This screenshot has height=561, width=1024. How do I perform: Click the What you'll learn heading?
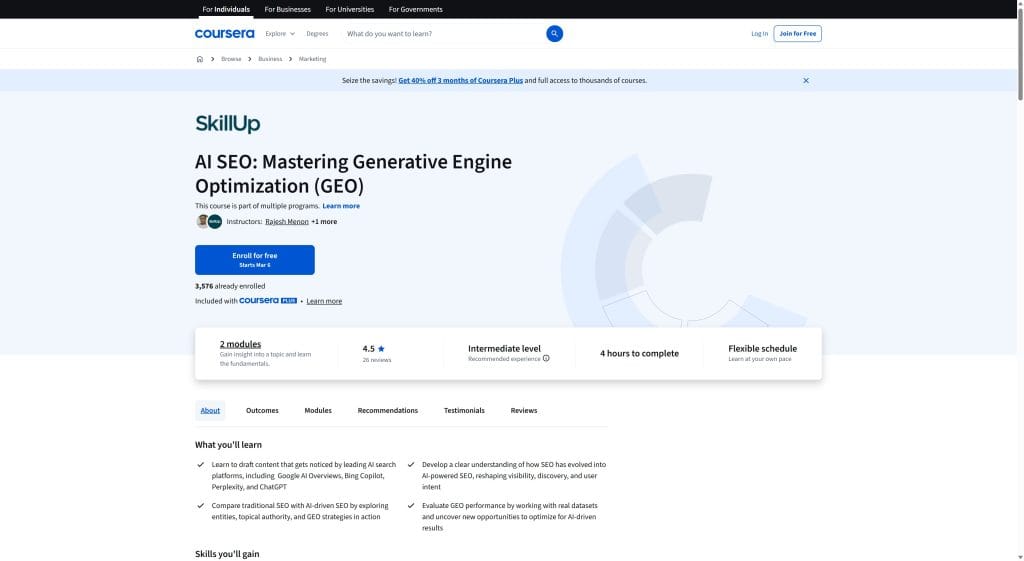tap(228, 445)
